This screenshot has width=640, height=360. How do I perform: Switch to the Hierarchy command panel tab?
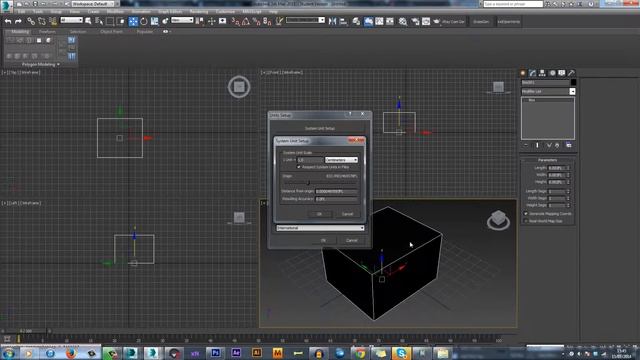click(x=542, y=73)
